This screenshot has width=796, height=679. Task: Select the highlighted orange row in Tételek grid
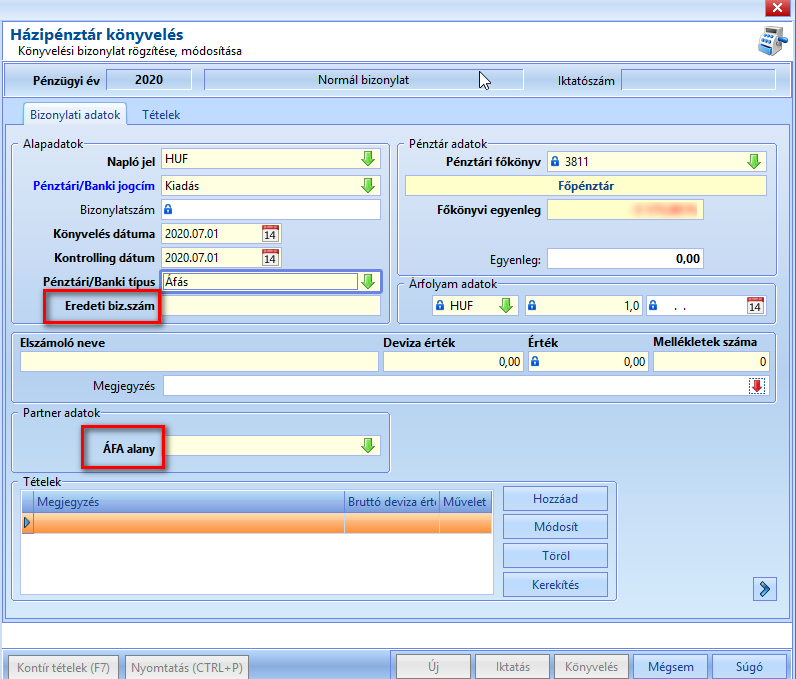[x=257, y=523]
